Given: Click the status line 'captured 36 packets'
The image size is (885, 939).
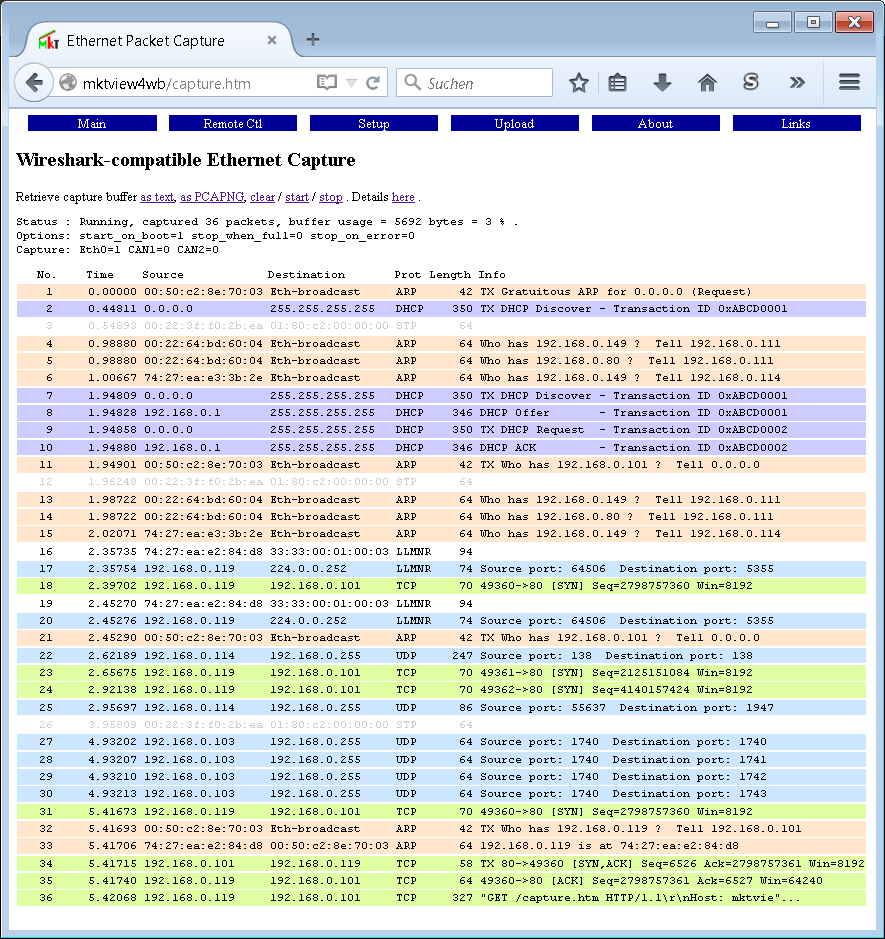Looking at the screenshot, I should (211, 222).
